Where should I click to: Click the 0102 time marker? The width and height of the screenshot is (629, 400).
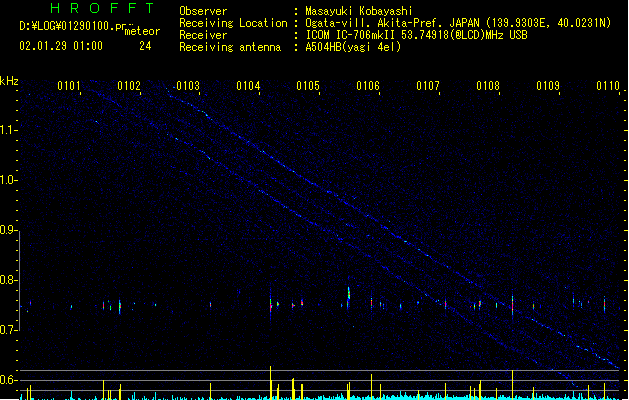tap(129, 86)
